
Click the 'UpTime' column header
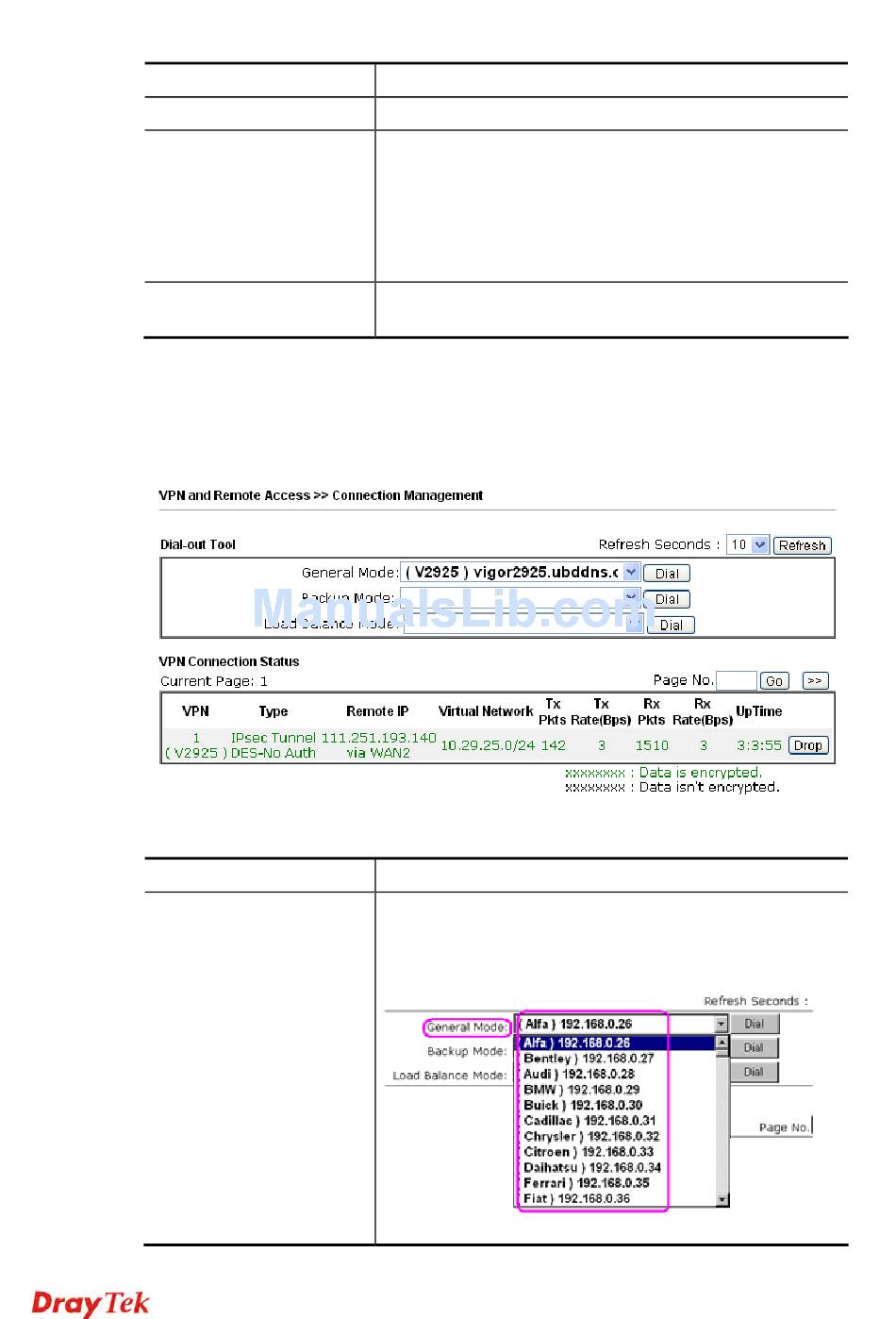click(759, 711)
